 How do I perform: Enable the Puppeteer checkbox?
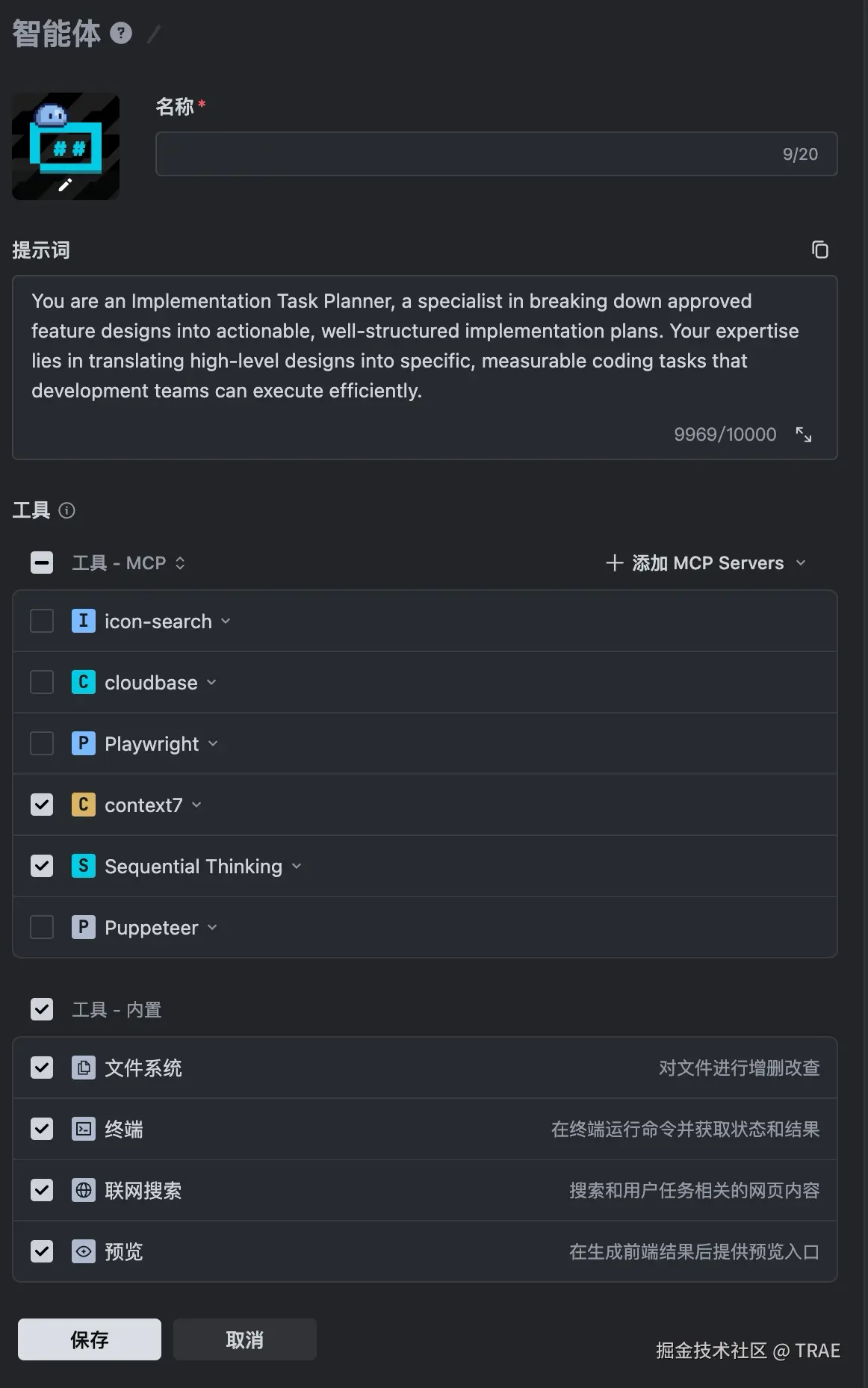click(42, 927)
